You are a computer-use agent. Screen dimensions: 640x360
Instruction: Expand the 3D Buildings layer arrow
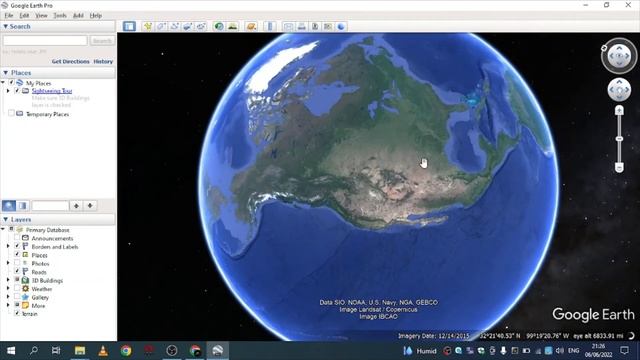(x=8, y=280)
